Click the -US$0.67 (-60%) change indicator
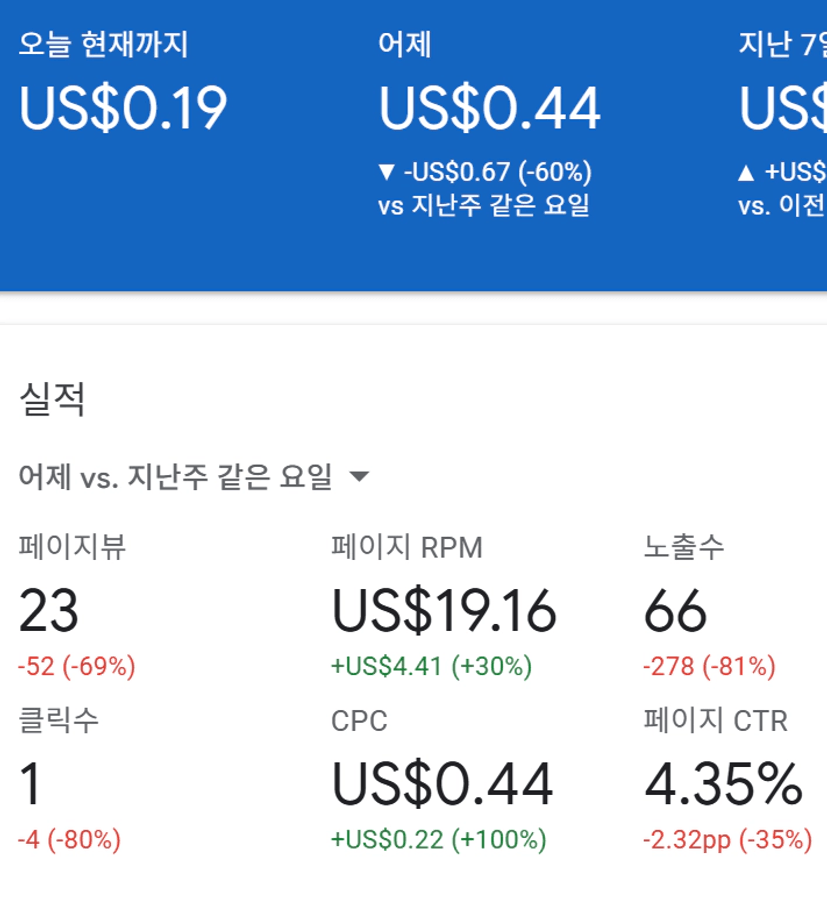Viewport: 827px width, 897px height. coord(485,171)
